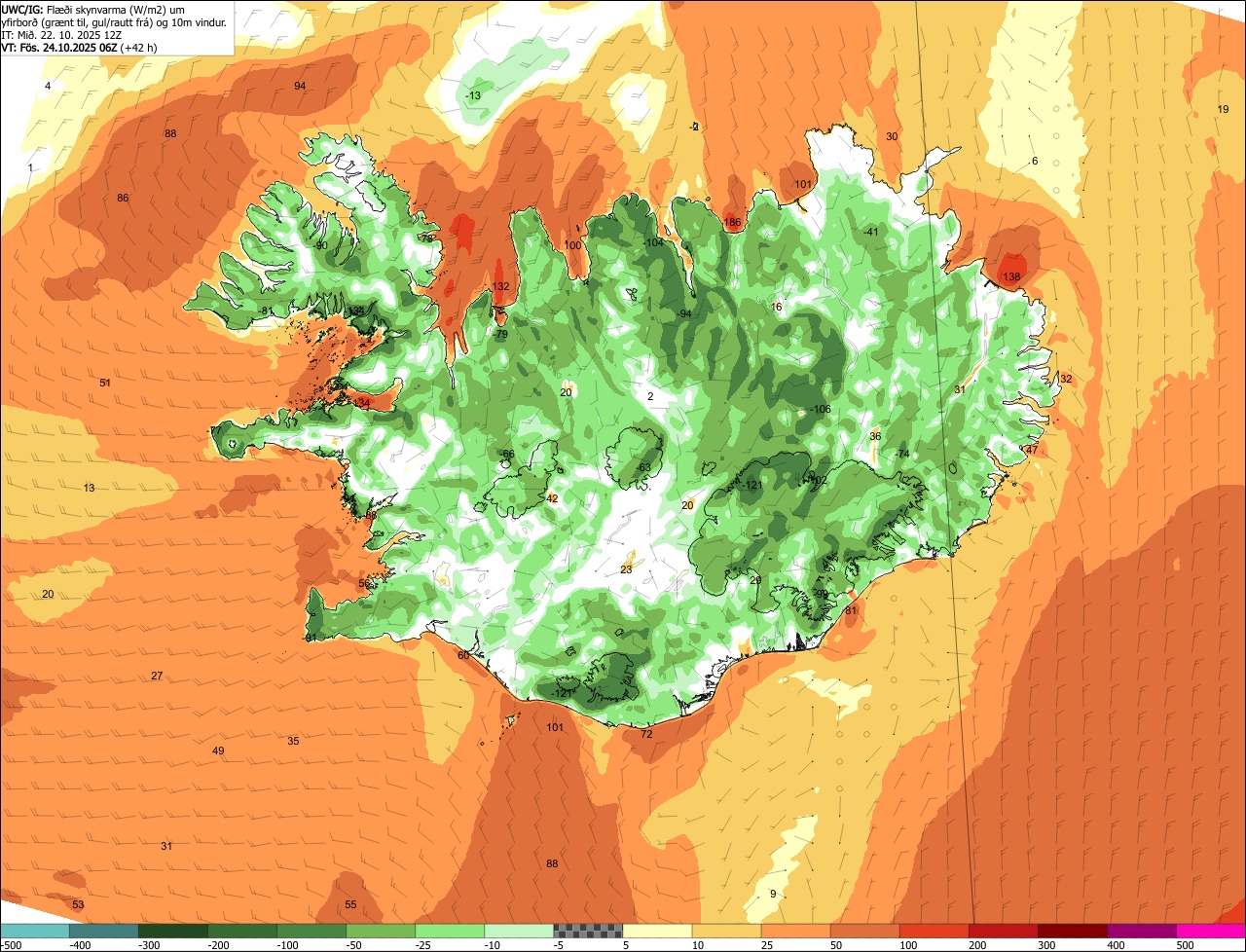
Task: Click the value -94 in the north-central highlands
Action: coord(684,313)
